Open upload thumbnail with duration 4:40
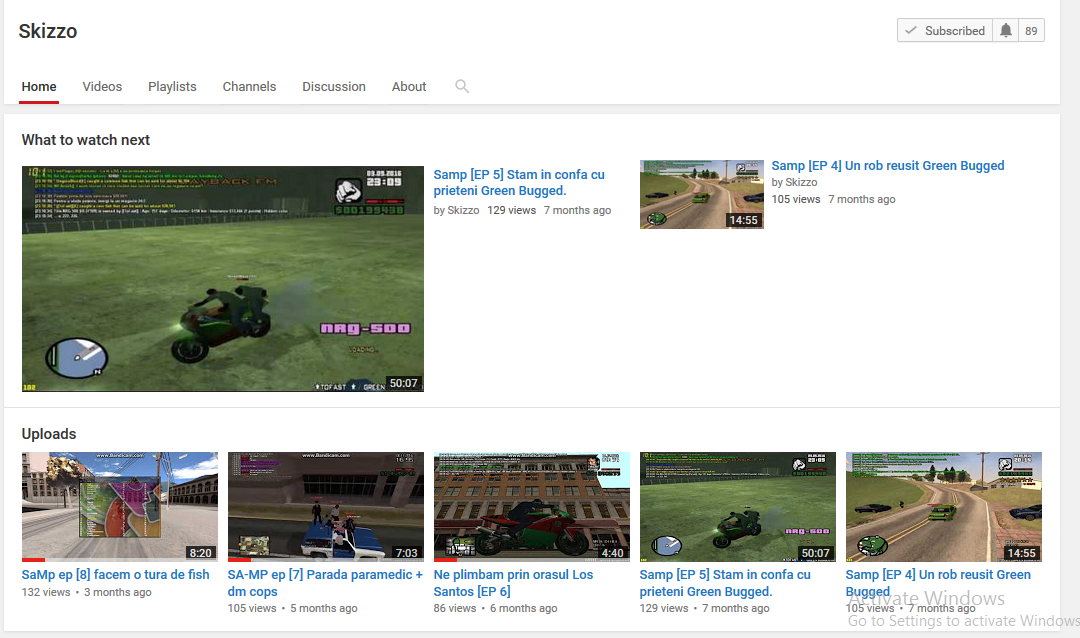The height and width of the screenshot is (638, 1080). click(532, 507)
